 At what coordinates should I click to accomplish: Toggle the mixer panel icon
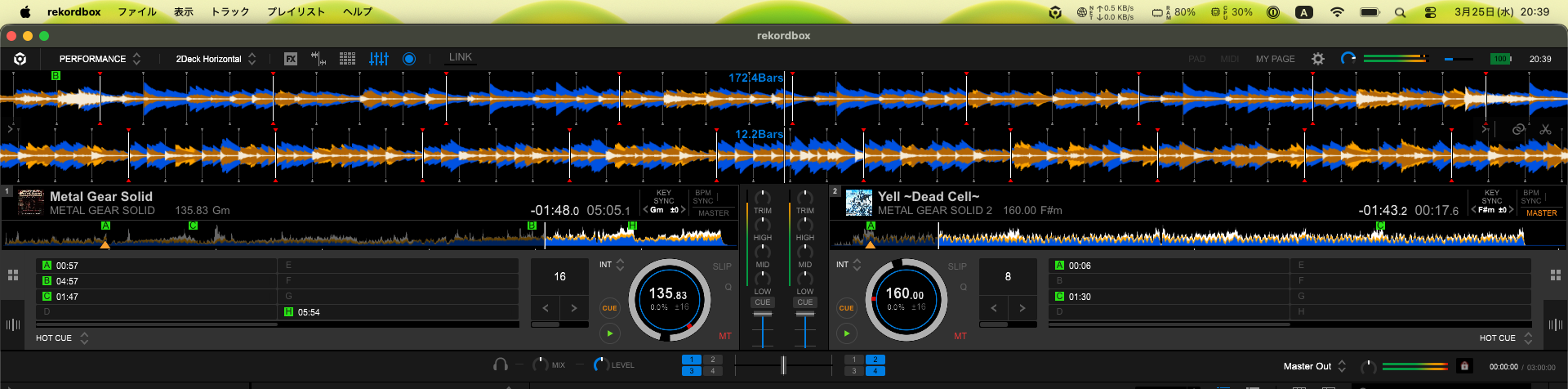[378, 59]
